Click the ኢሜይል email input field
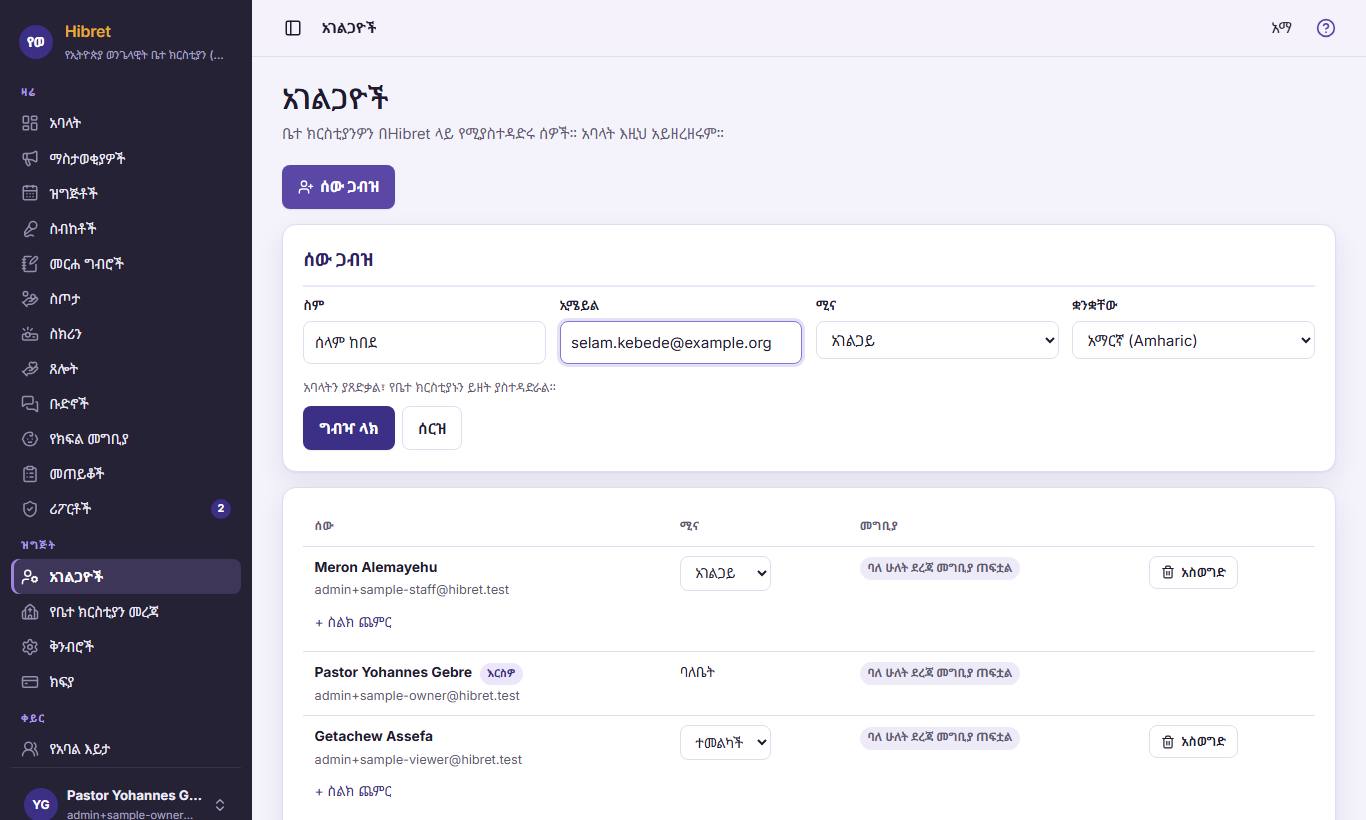Screen dimensions: 1366x820 click(x=681, y=342)
